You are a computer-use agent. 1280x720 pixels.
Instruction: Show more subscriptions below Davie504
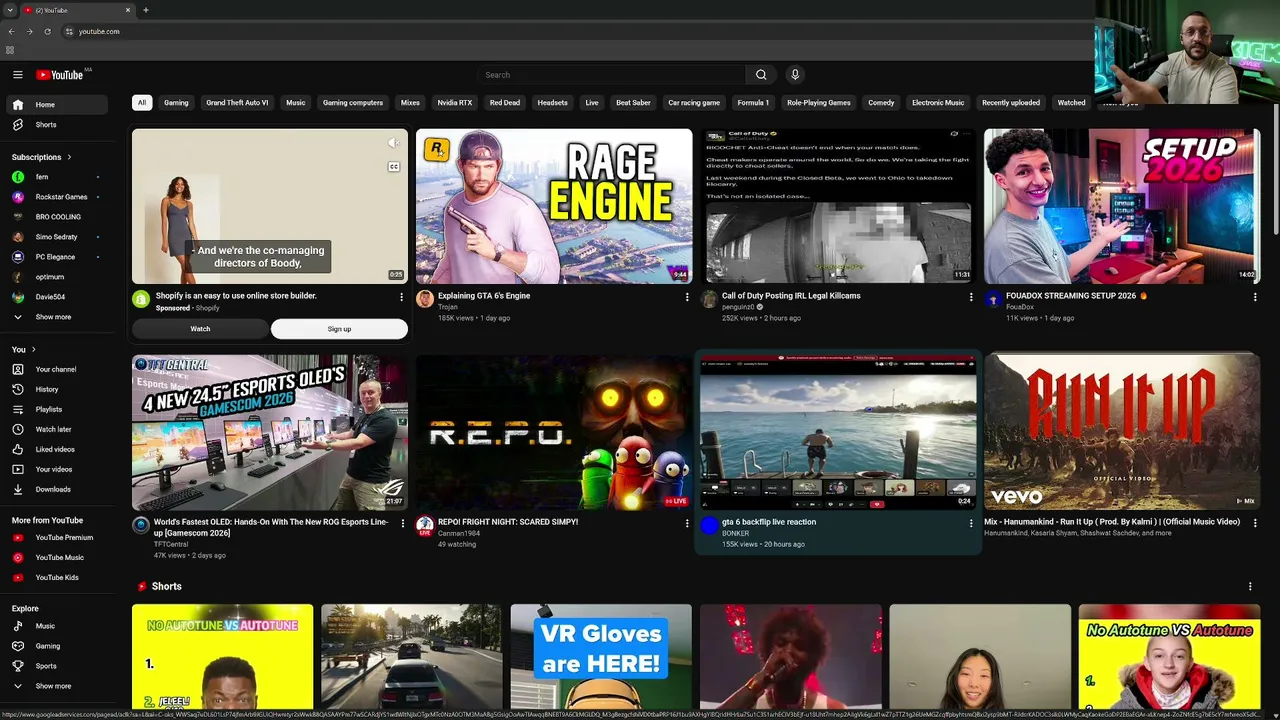tap(56, 317)
